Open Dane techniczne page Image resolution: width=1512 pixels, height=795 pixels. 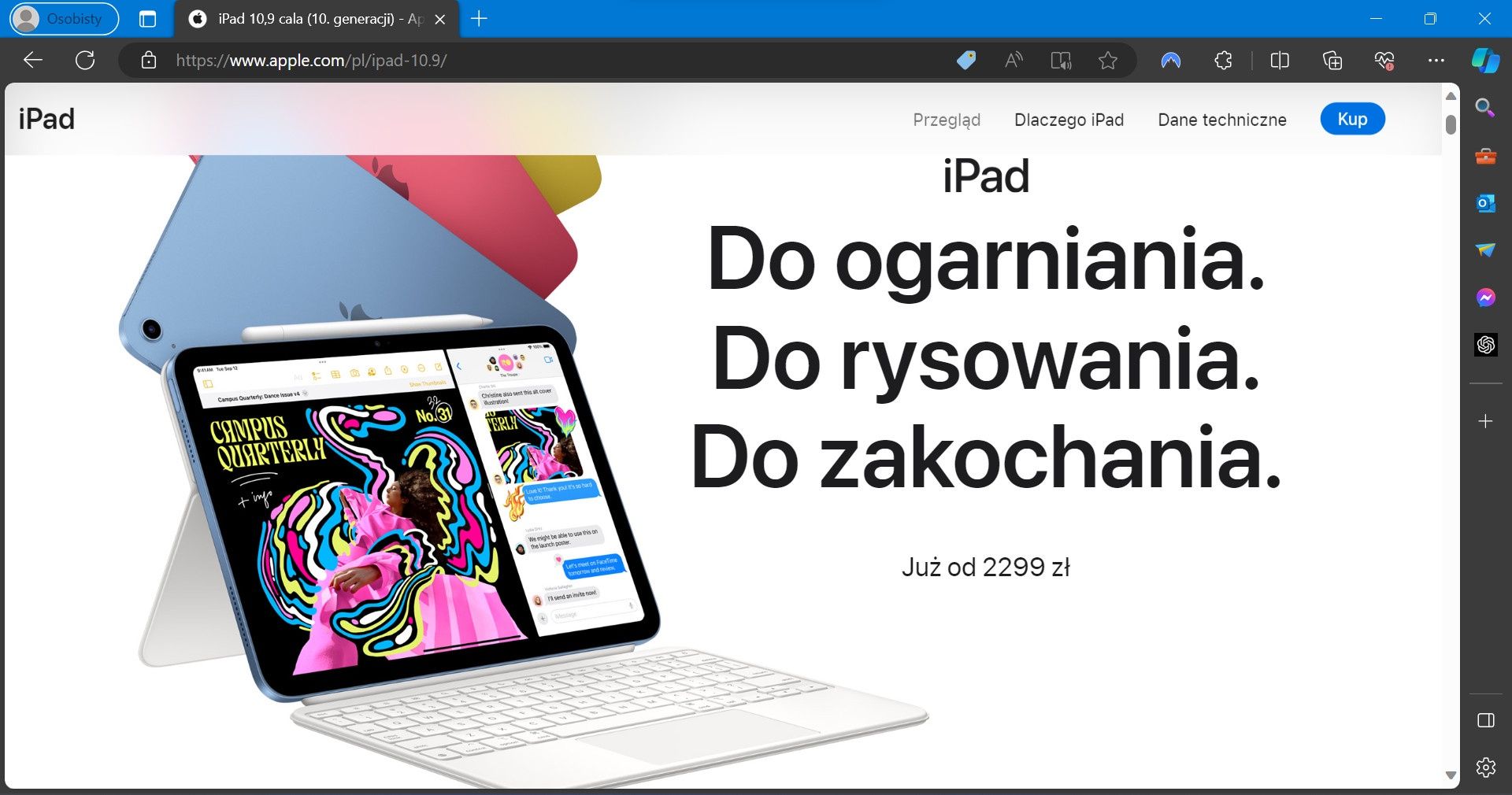point(1222,120)
